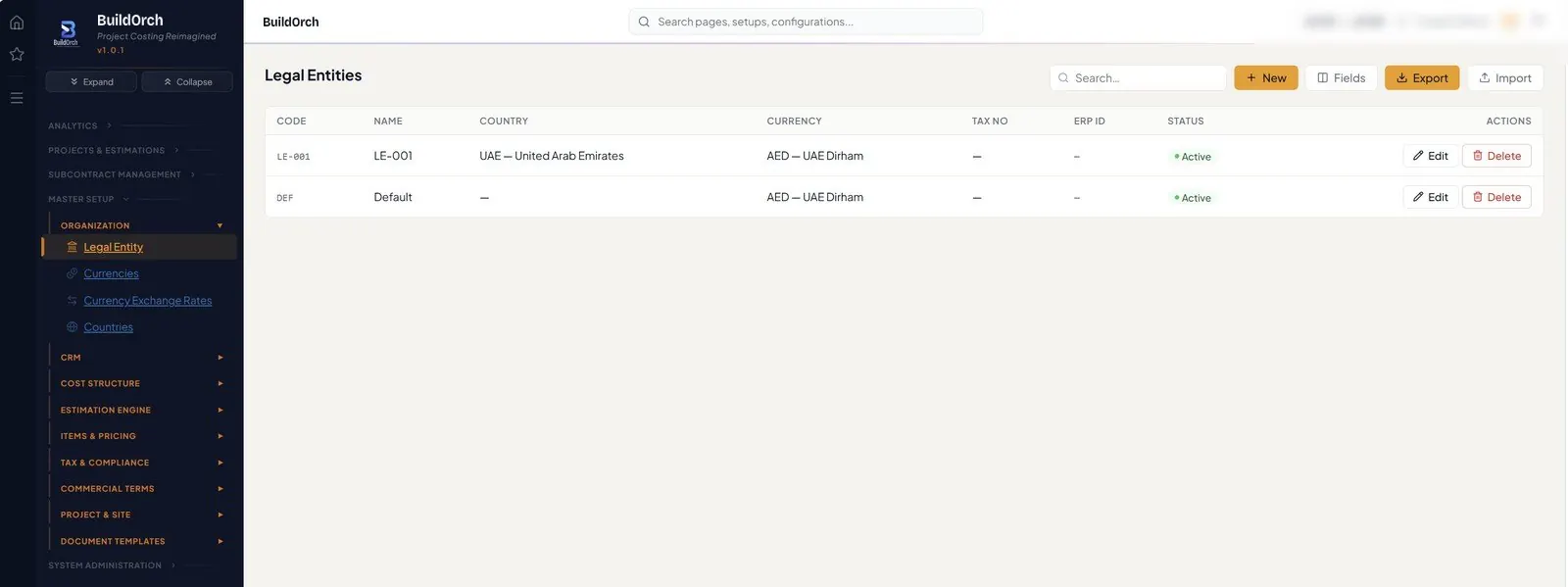Import legal entities
The width and height of the screenshot is (1568, 587).
(1505, 78)
